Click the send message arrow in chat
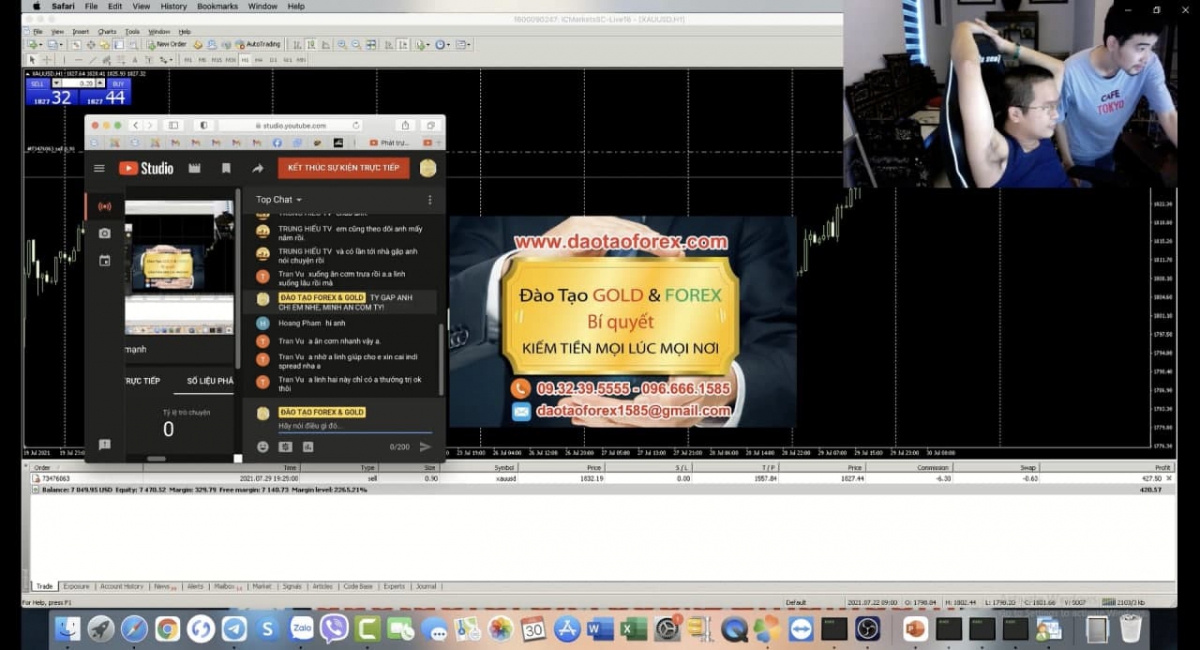 pyautogui.click(x=425, y=447)
